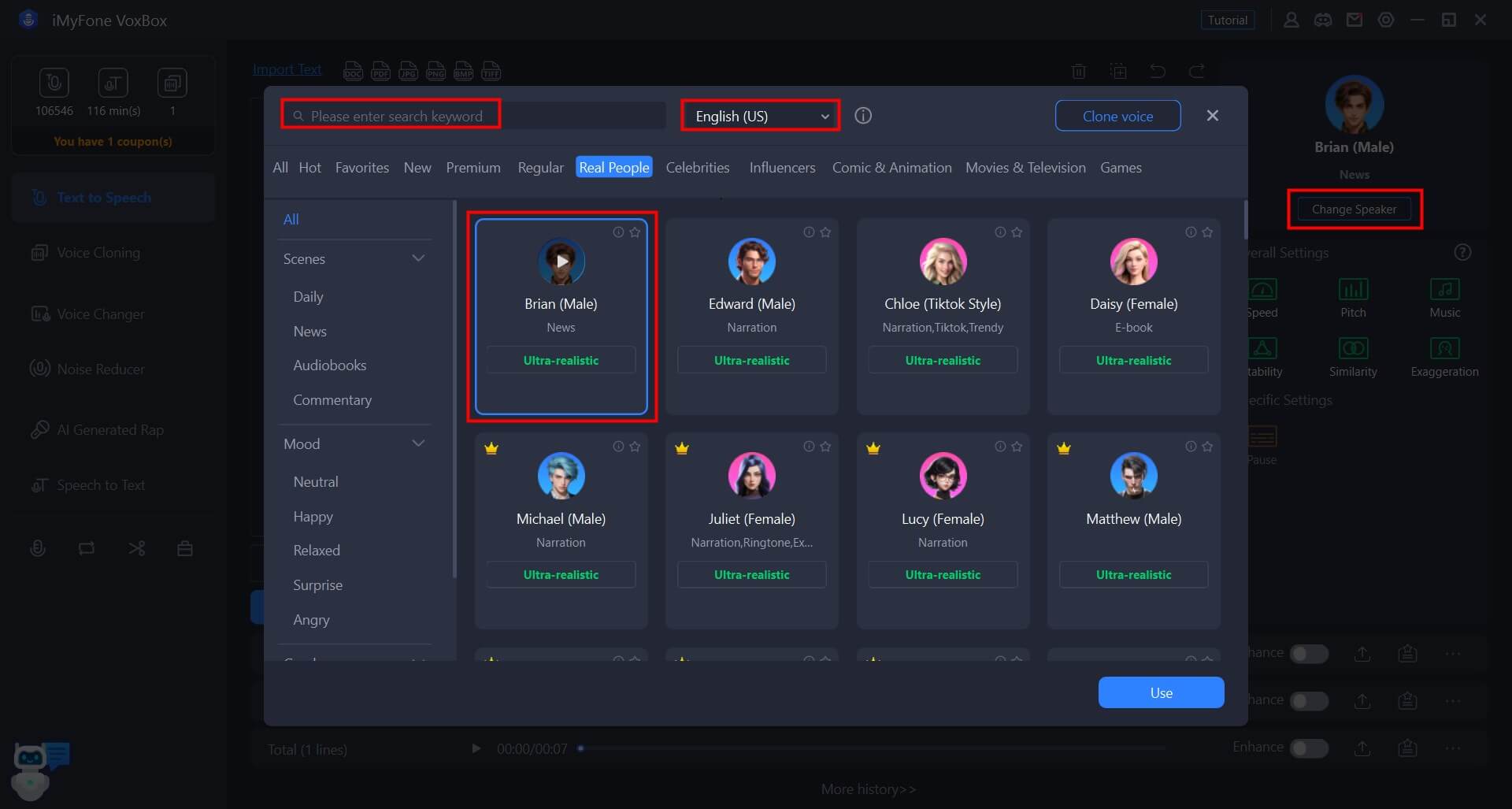Open the Movies & Television tab

[1025, 167]
